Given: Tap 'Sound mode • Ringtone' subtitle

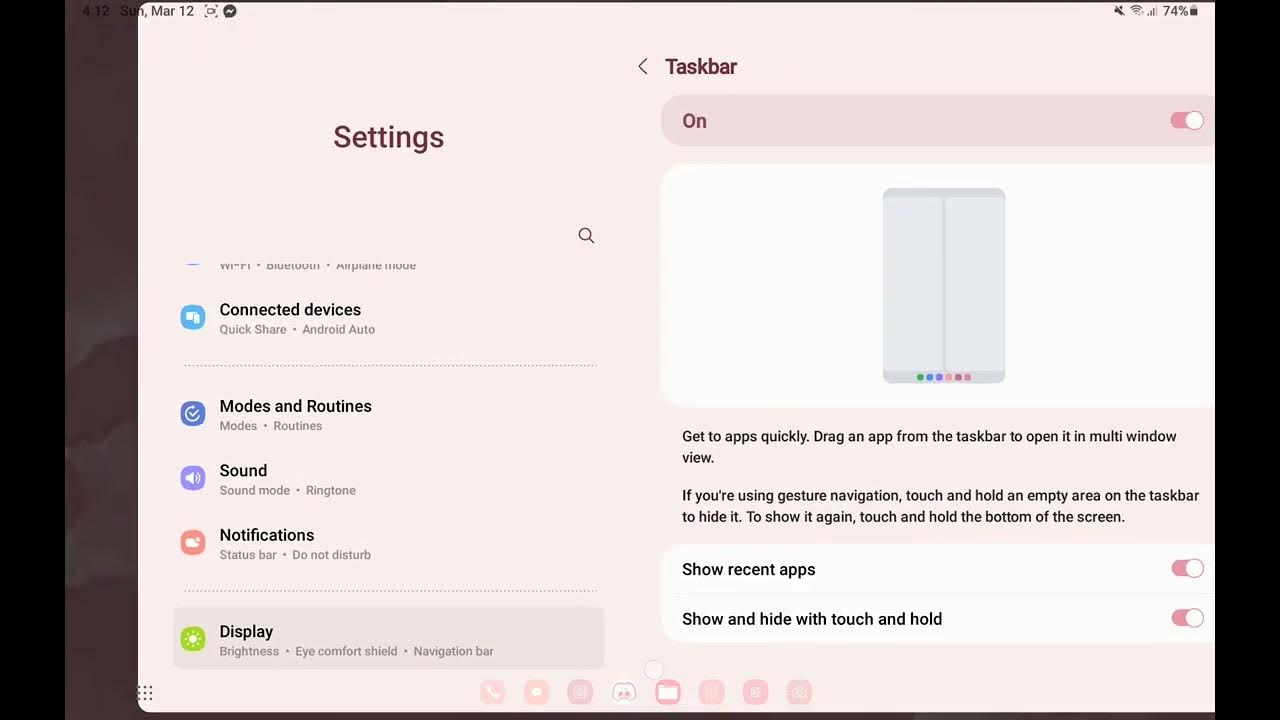Looking at the screenshot, I should (287, 490).
